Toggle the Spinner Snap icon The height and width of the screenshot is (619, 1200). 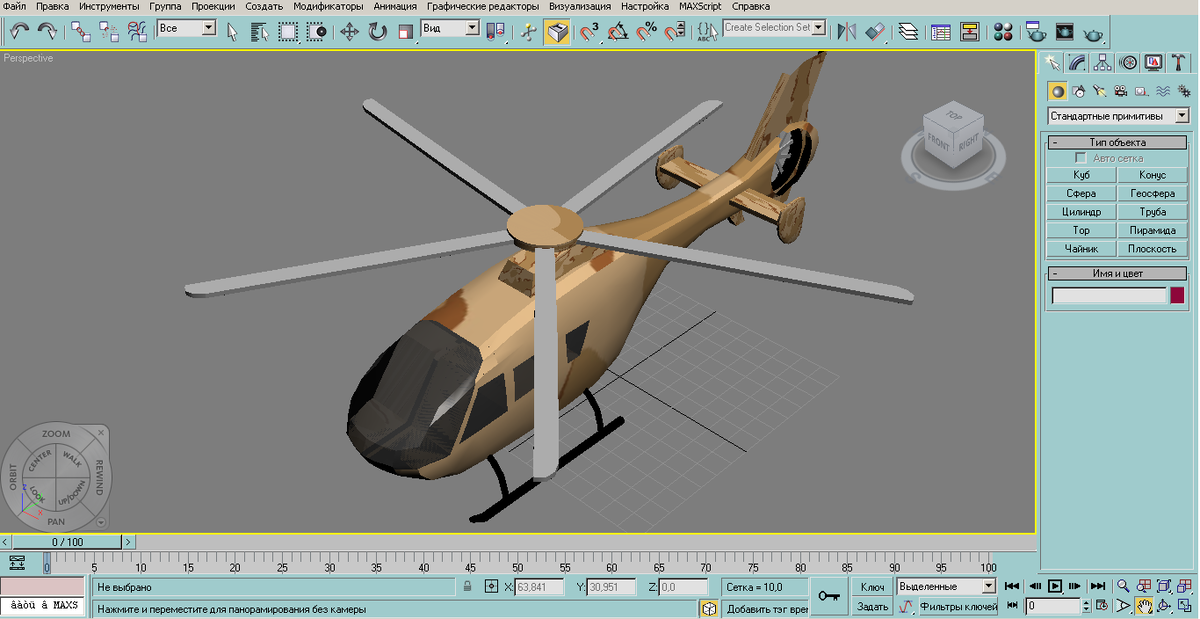tap(675, 31)
